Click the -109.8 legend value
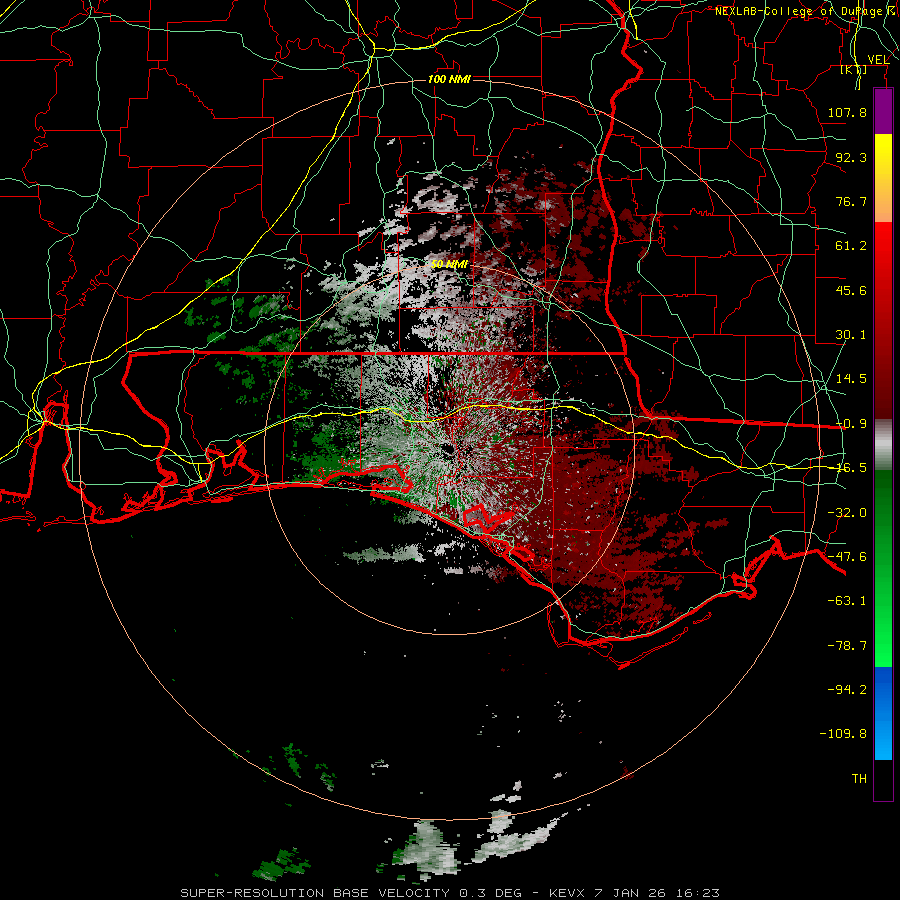This screenshot has height=900, width=900. click(x=843, y=734)
